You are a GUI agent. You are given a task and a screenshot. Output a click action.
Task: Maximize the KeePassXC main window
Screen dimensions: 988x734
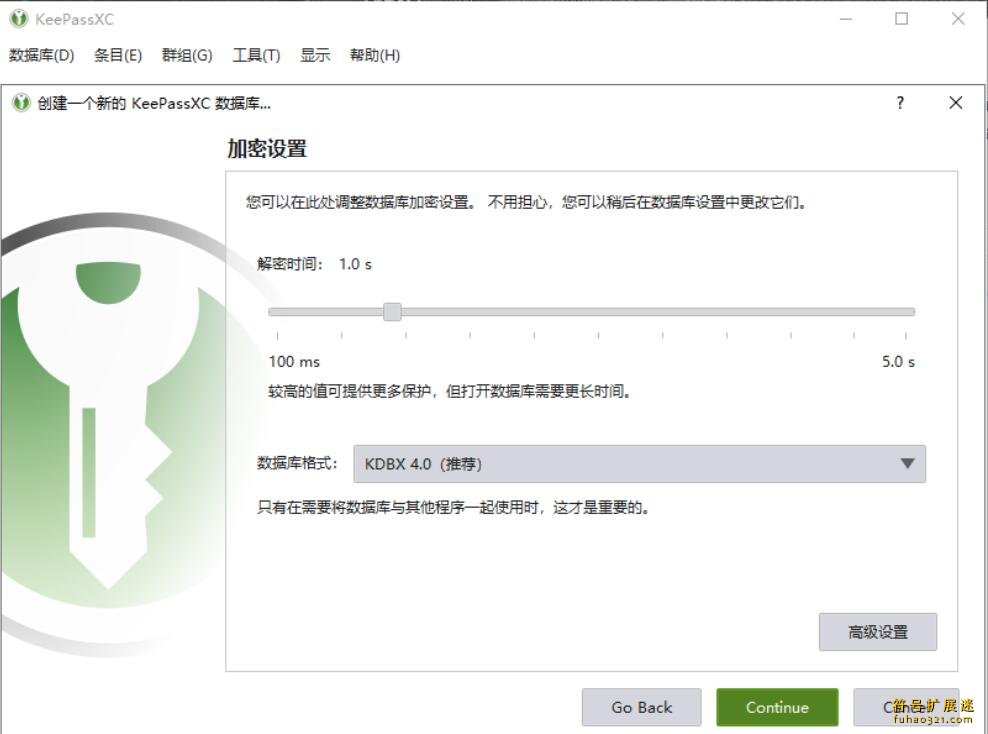click(x=902, y=19)
